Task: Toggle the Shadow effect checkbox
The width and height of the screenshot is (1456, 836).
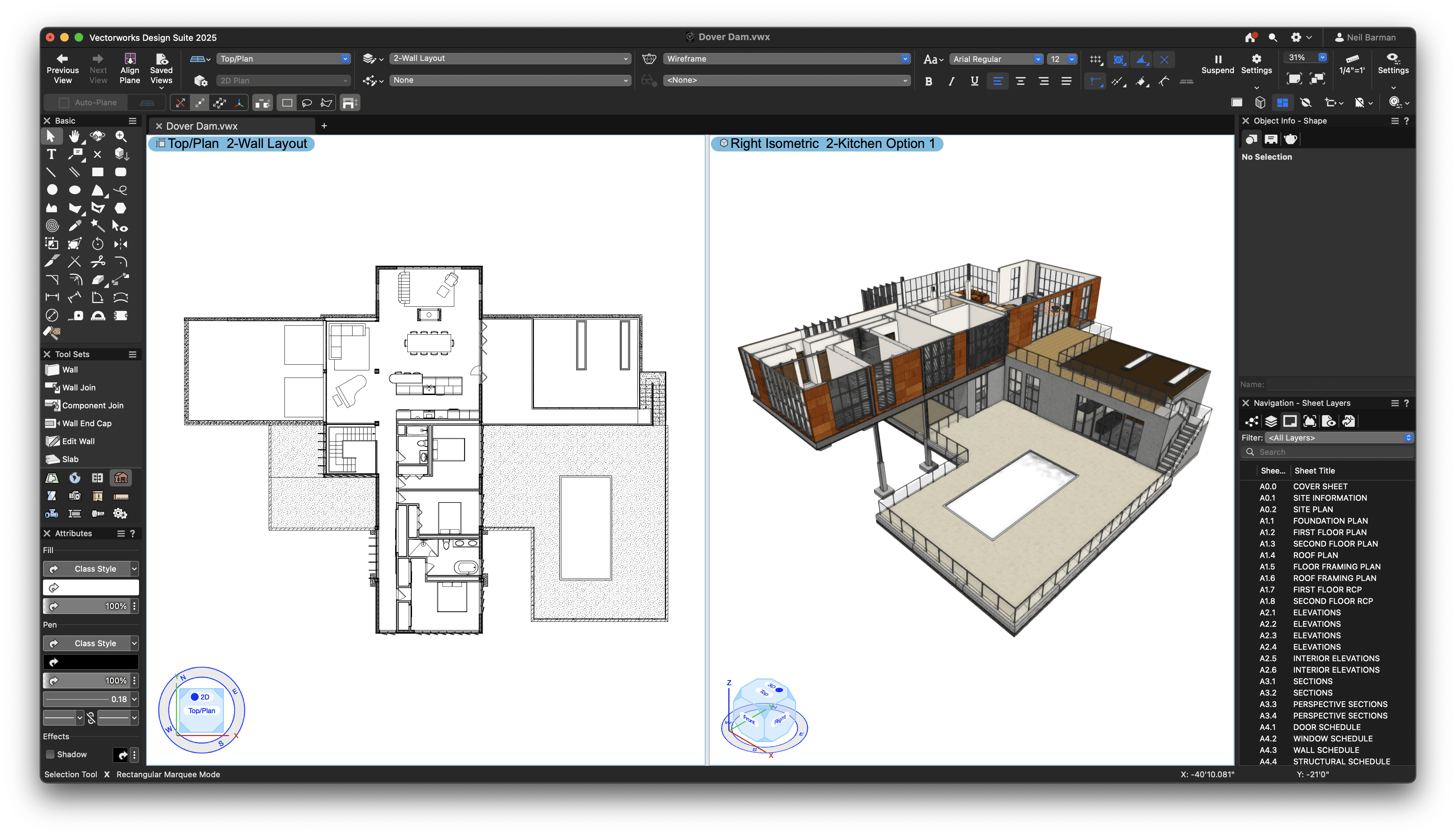Action: pos(51,754)
